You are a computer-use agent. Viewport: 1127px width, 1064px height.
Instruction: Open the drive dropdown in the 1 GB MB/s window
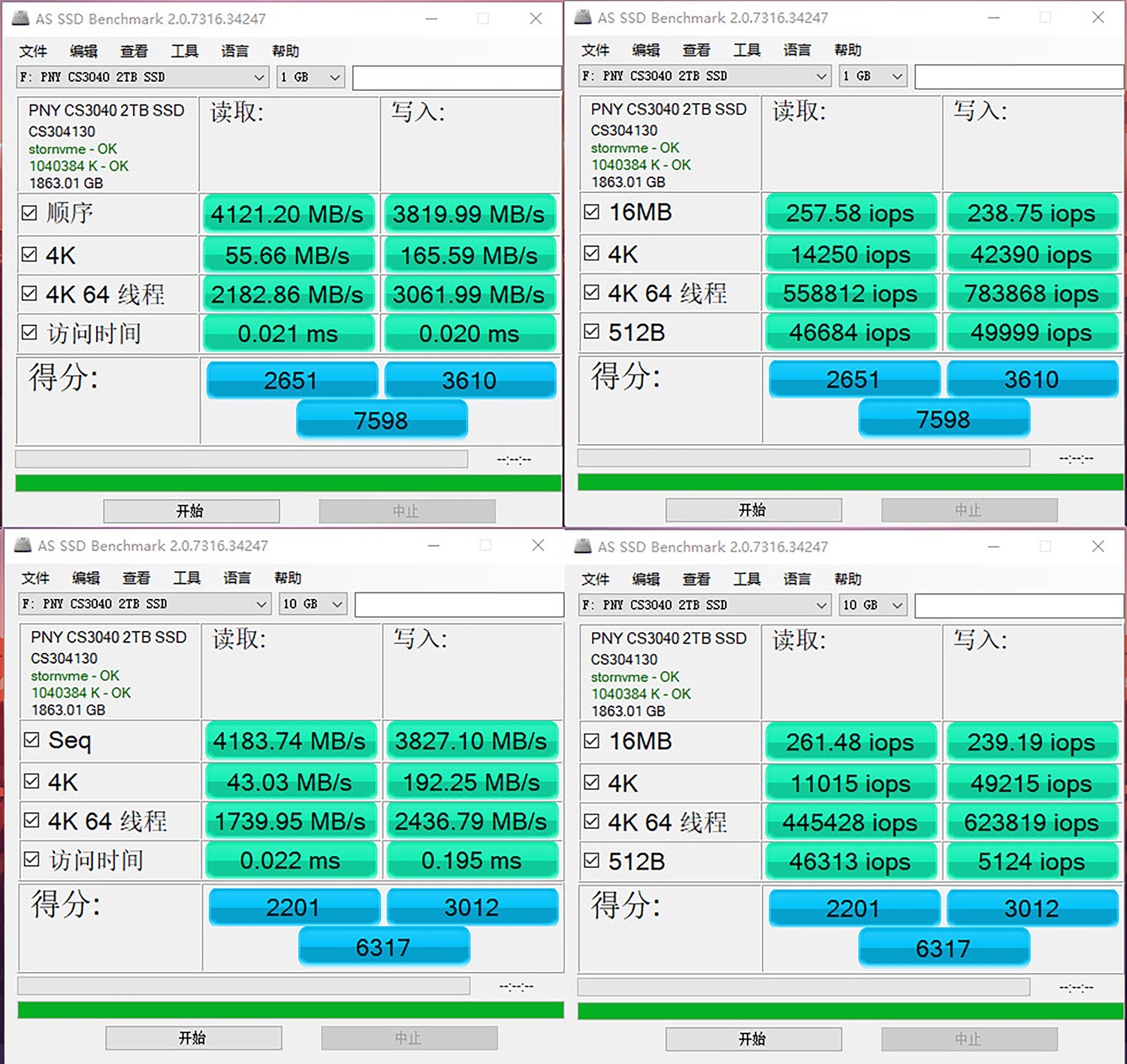(x=143, y=77)
